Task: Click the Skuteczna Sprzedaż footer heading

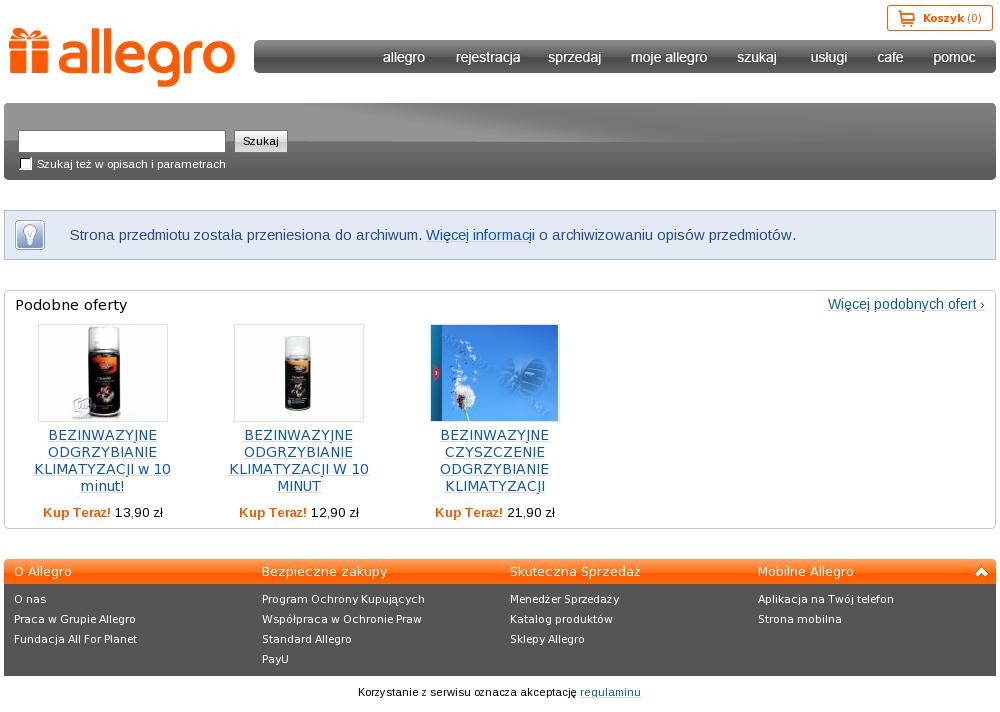Action: point(575,572)
